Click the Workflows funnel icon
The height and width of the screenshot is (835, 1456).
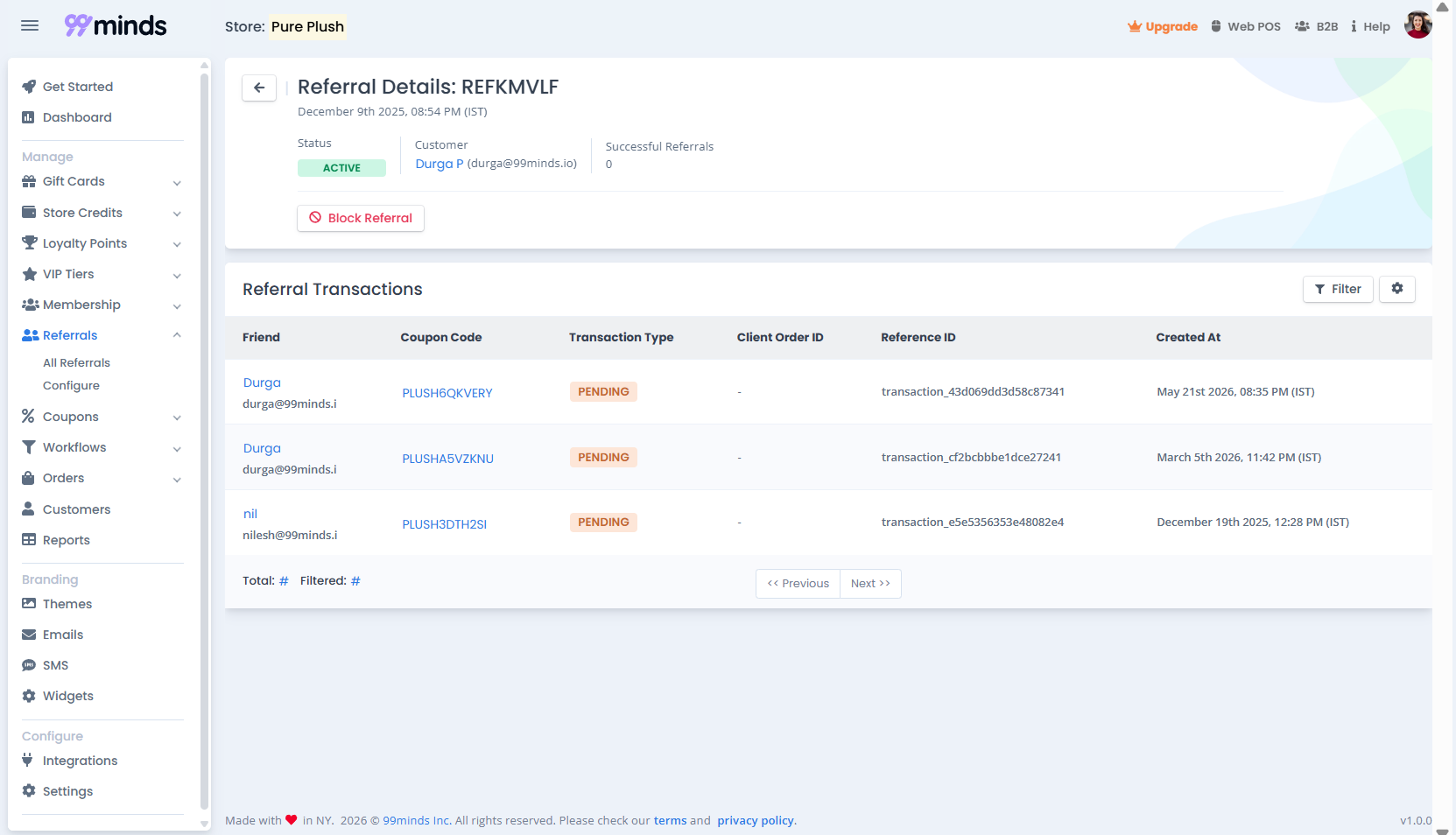tap(29, 447)
